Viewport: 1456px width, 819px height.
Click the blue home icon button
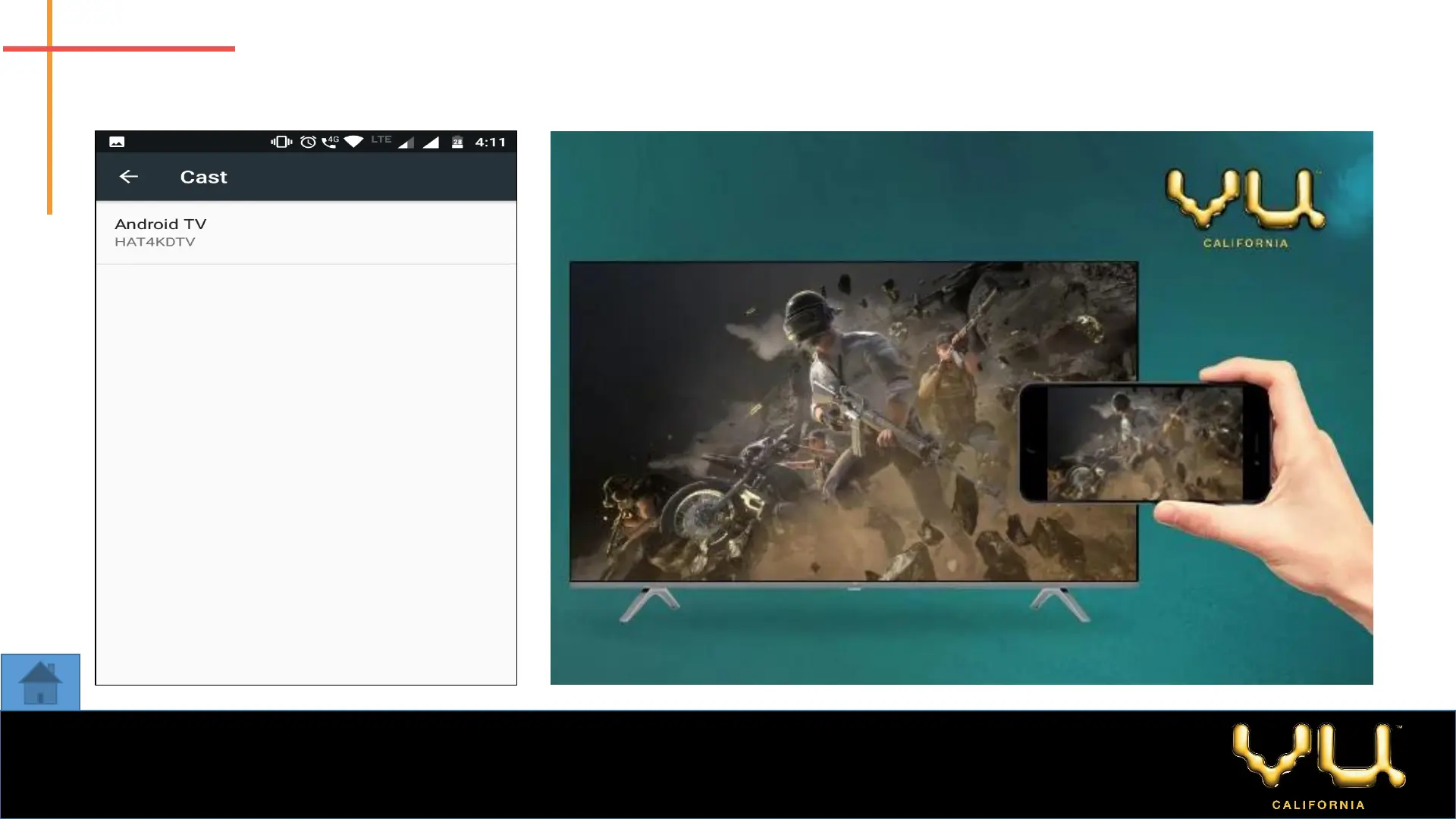(x=40, y=682)
